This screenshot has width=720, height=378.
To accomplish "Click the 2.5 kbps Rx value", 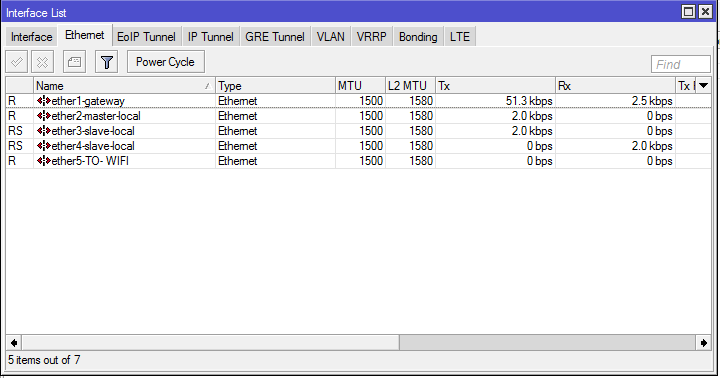I will pos(652,101).
